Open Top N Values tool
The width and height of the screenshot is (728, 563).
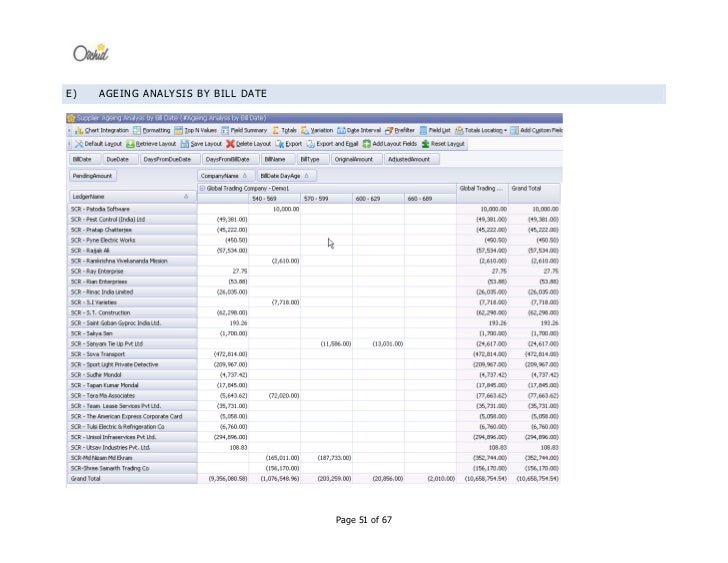[195, 130]
